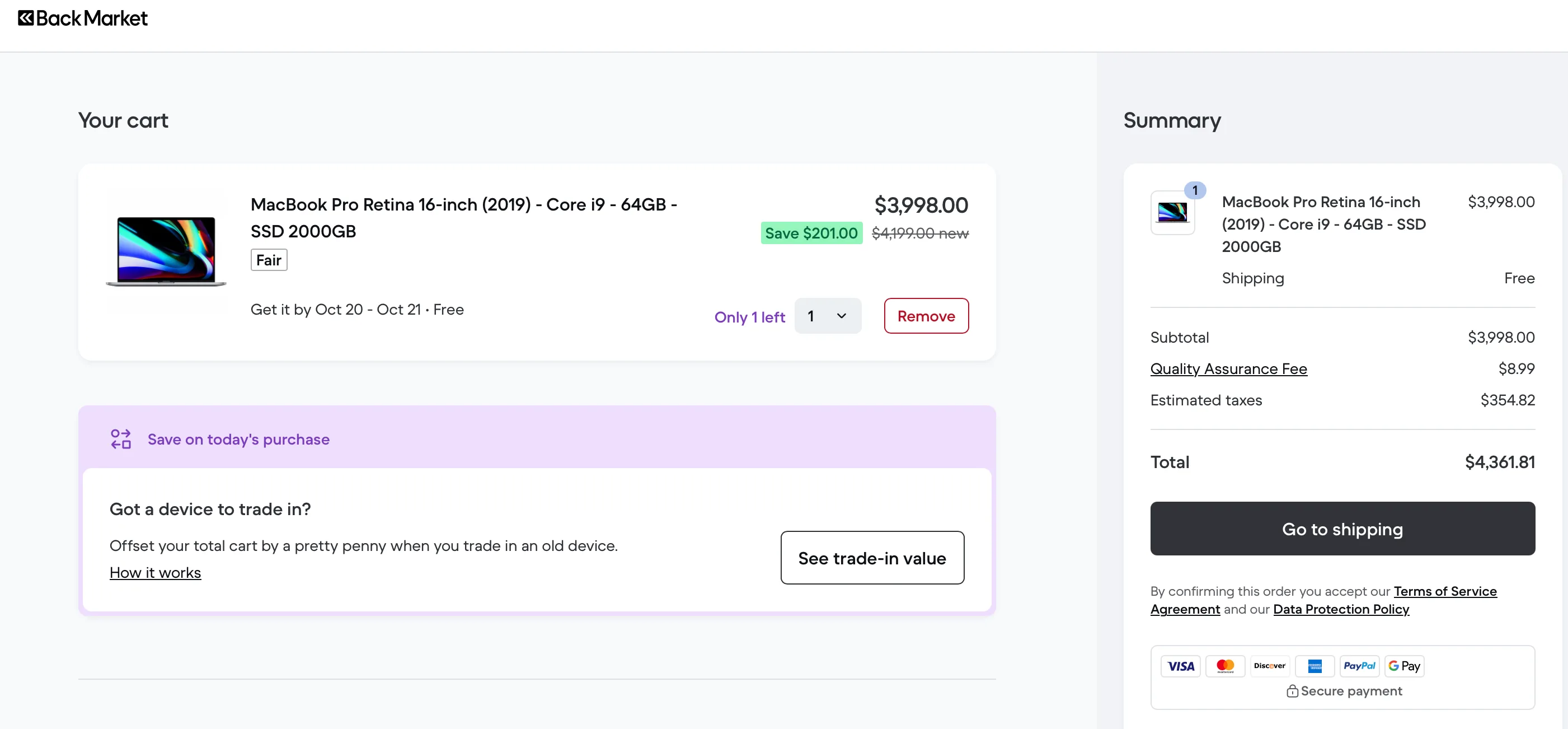Open the How it works link
Image resolution: width=1568 pixels, height=729 pixels.
coord(155,572)
